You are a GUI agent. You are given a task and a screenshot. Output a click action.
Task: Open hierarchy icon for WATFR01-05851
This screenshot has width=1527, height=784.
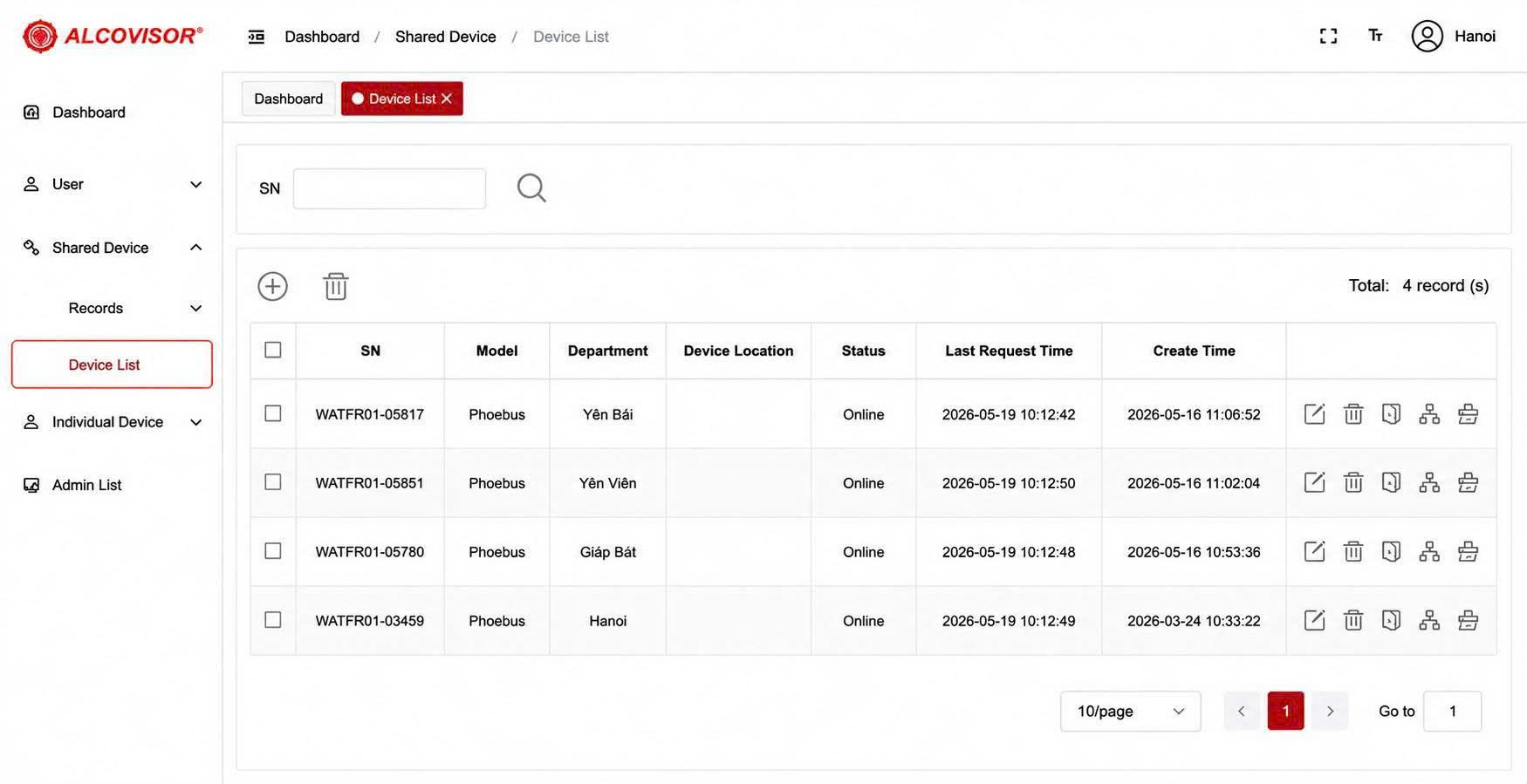coord(1429,482)
